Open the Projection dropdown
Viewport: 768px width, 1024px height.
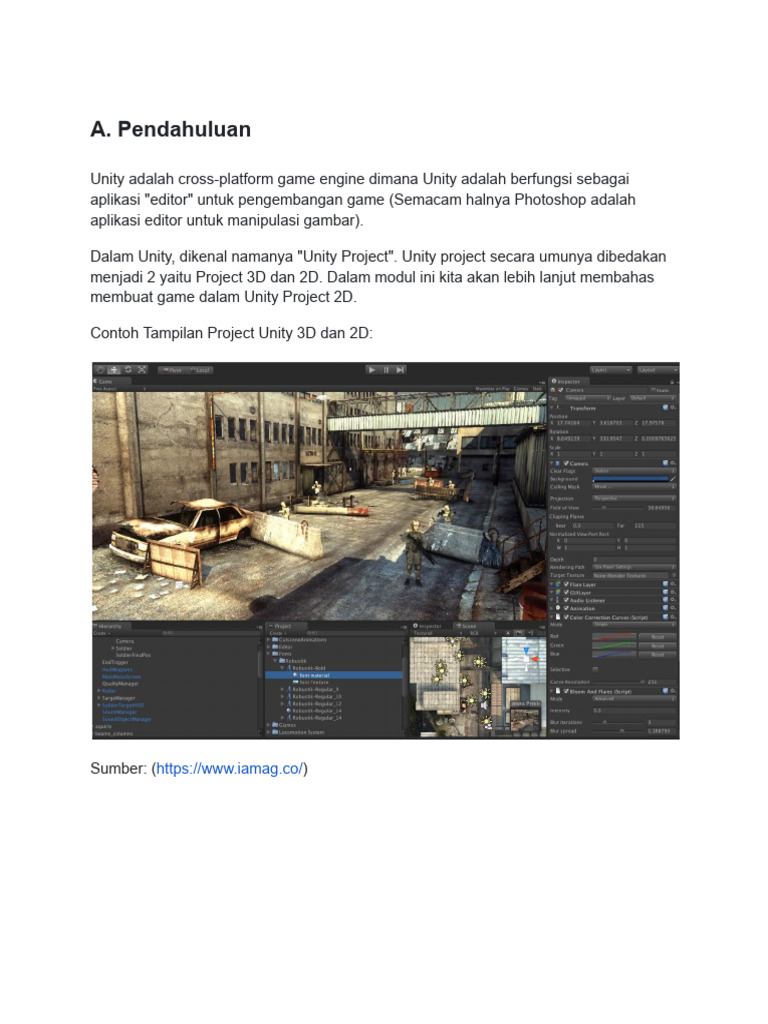click(634, 498)
